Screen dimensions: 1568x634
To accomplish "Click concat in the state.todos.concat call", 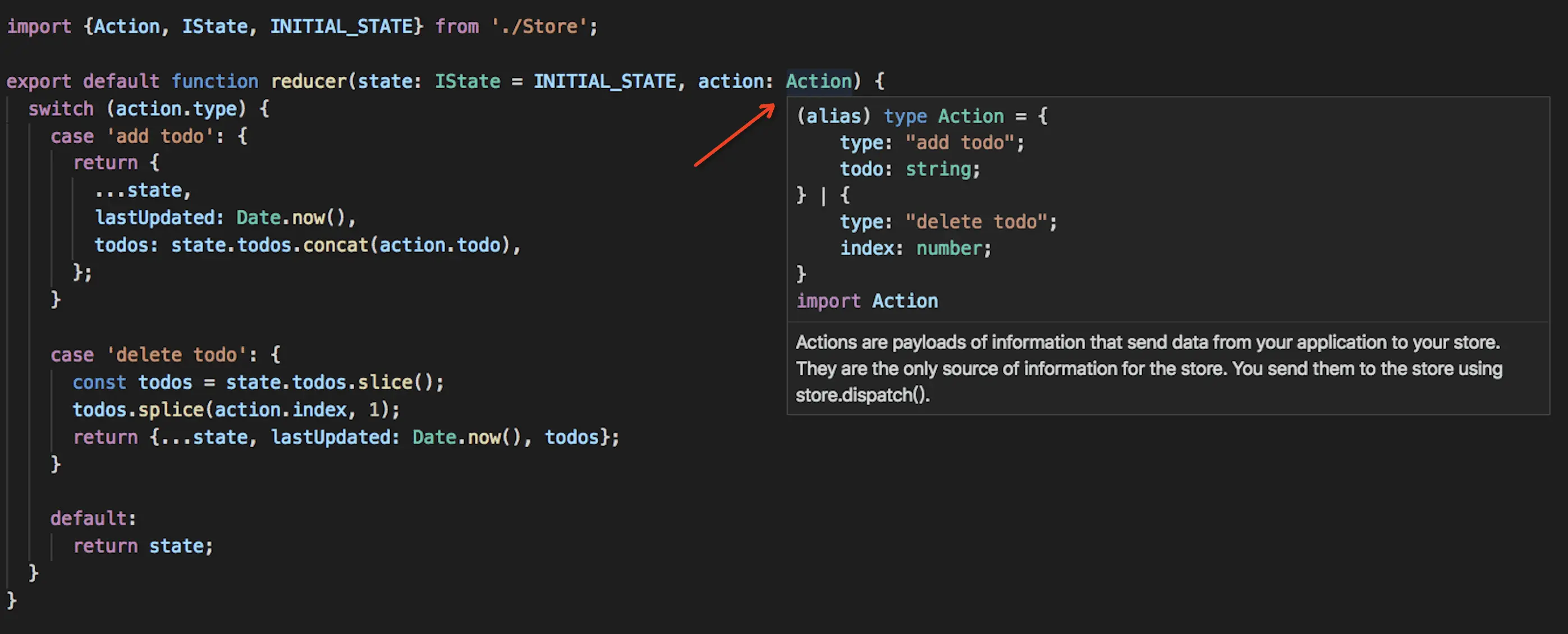I will pos(336,245).
